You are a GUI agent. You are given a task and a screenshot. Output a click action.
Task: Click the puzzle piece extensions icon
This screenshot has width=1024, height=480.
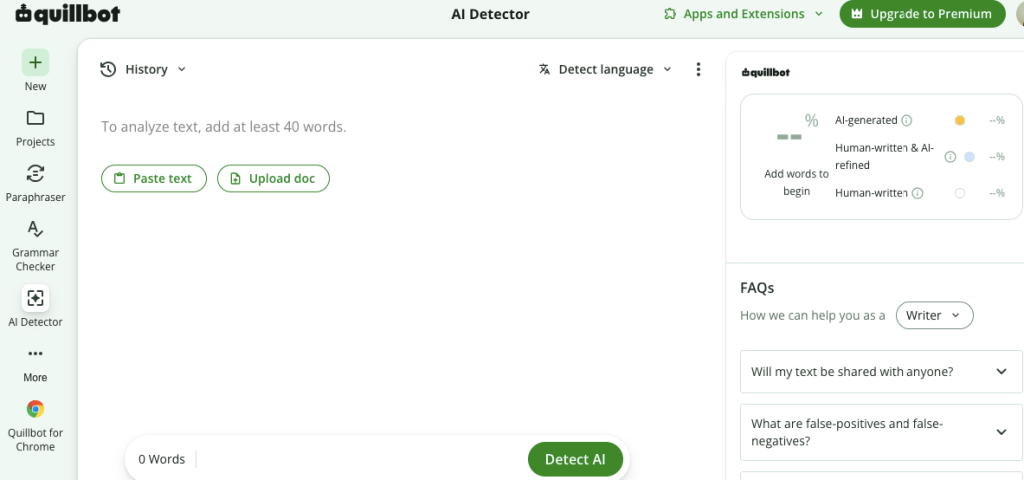669,14
